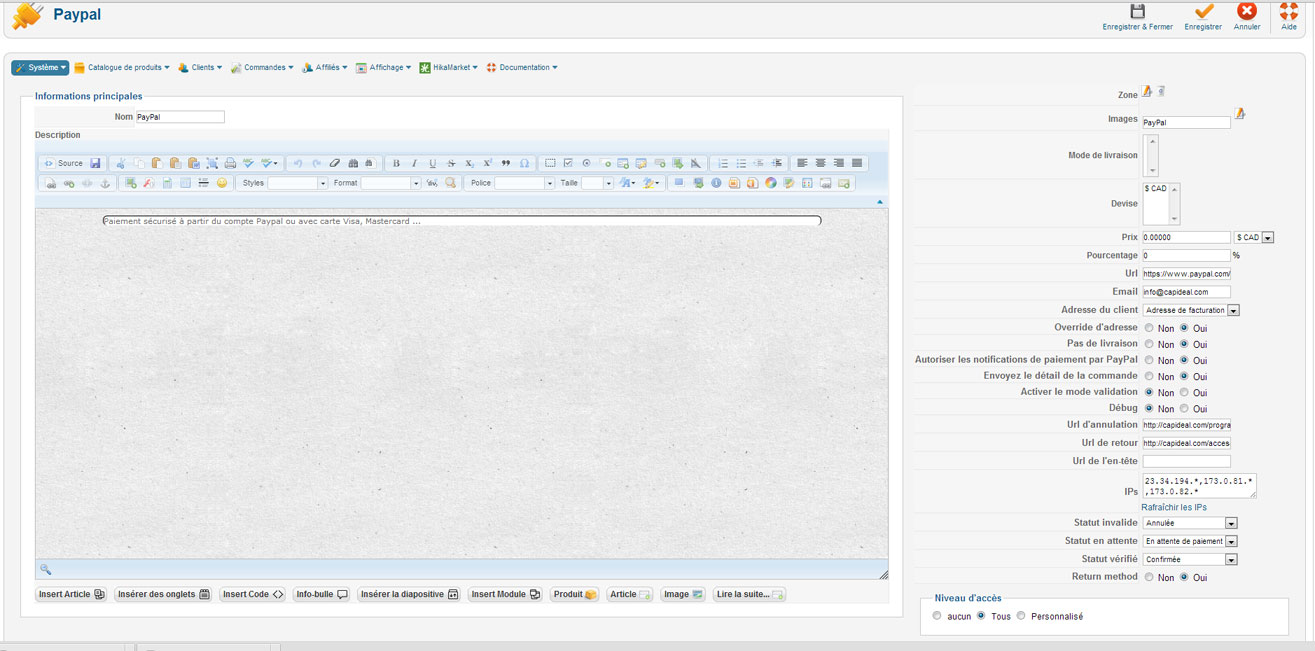Open the Statut invalide dropdown
Screen dimensions: 1315x651
1190,523
